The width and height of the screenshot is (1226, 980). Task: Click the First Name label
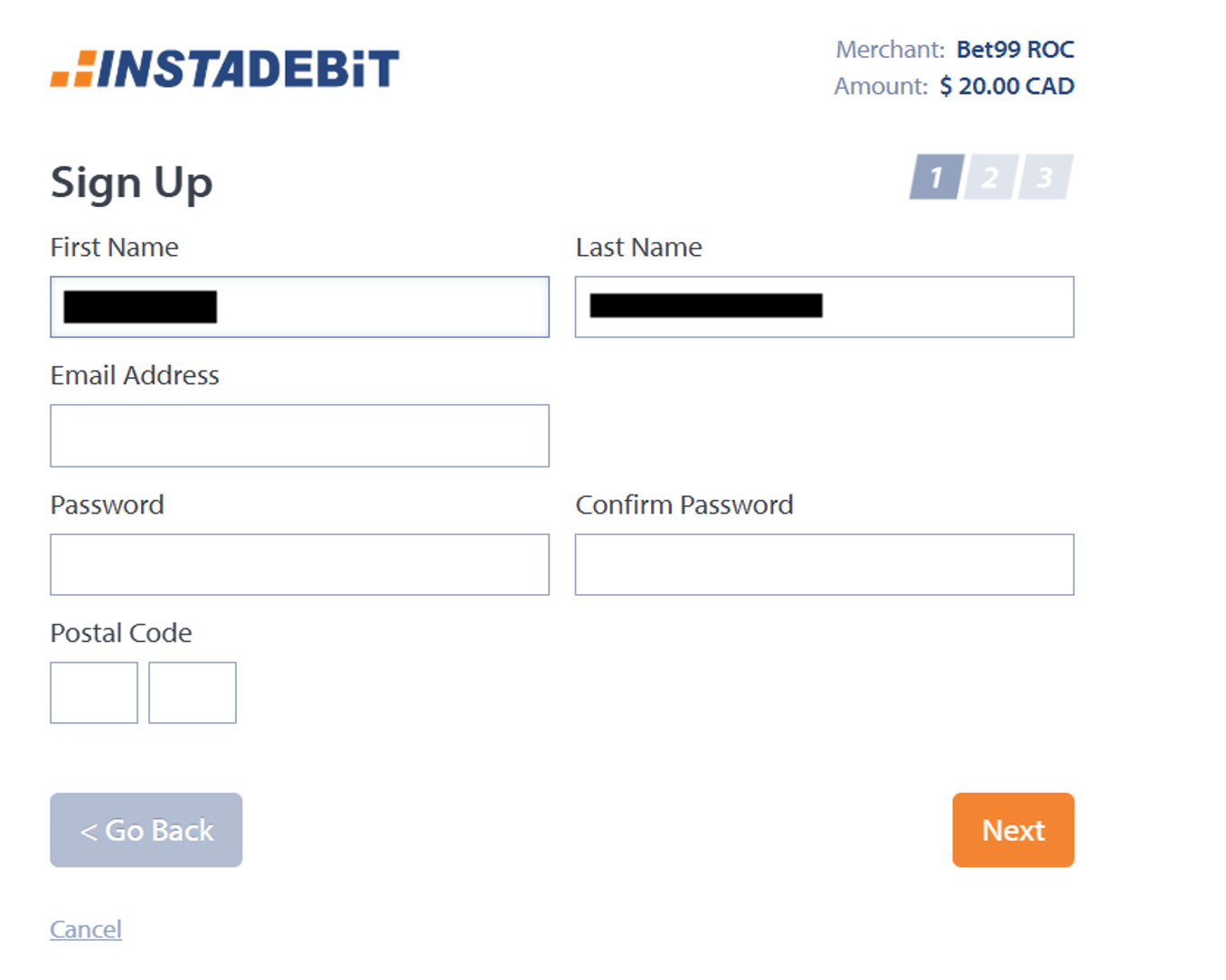tap(115, 248)
